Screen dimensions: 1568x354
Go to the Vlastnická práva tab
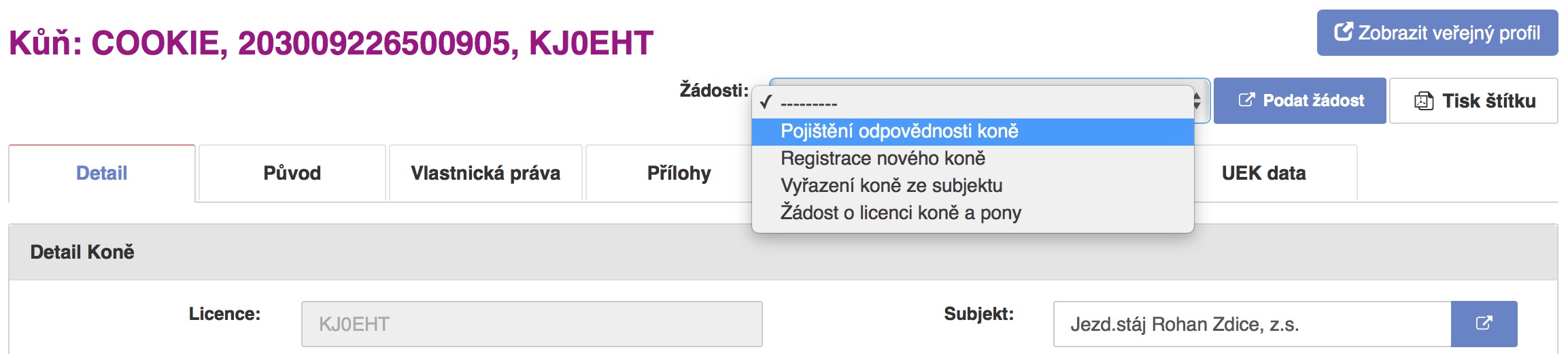tap(485, 174)
